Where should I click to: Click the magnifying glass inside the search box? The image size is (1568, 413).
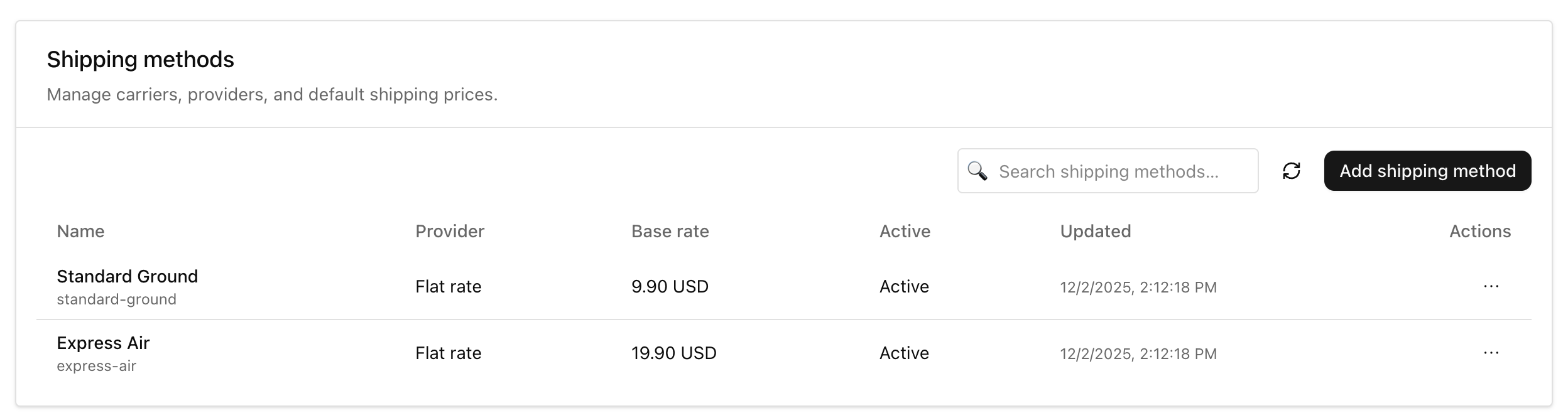[977, 170]
